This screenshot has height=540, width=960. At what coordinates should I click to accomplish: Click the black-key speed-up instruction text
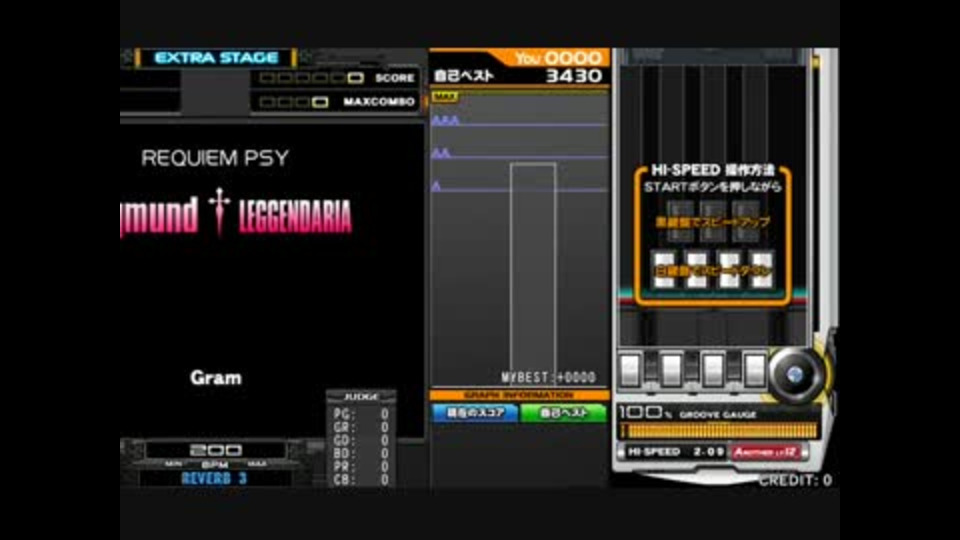tap(713, 222)
